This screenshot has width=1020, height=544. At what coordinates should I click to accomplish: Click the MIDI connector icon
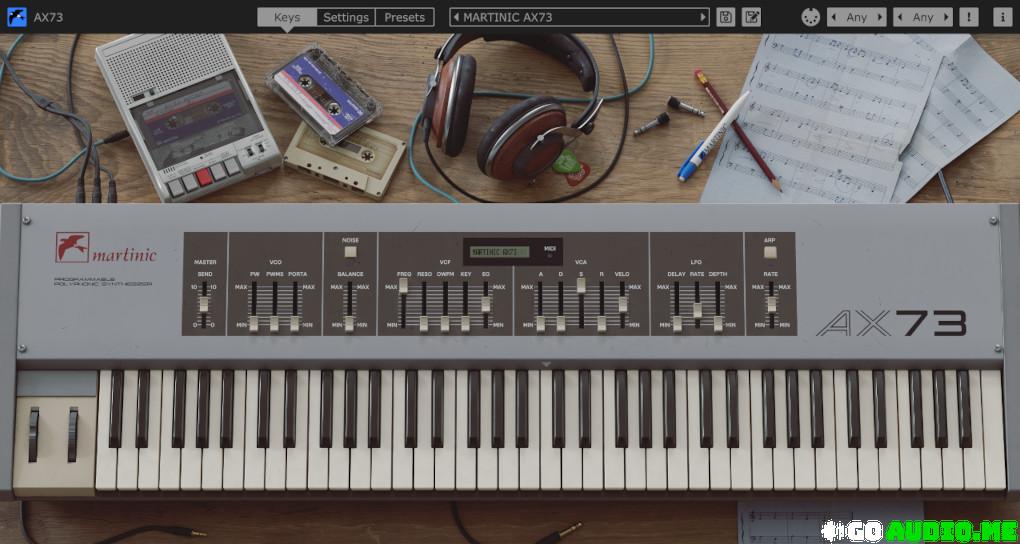click(811, 18)
